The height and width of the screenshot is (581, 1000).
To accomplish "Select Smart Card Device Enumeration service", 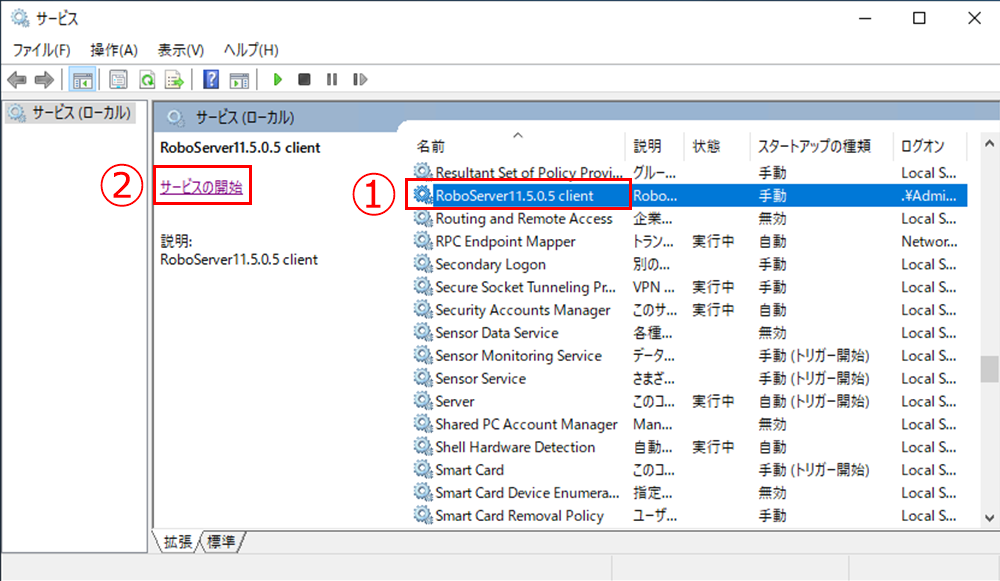I will (527, 493).
